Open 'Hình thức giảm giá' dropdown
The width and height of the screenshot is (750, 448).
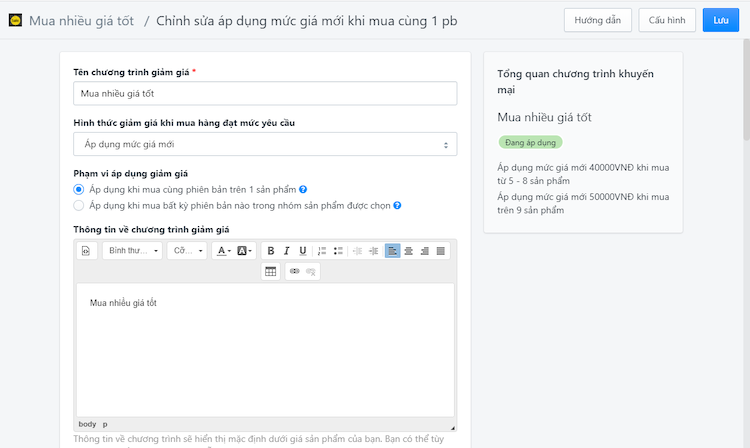pos(265,144)
